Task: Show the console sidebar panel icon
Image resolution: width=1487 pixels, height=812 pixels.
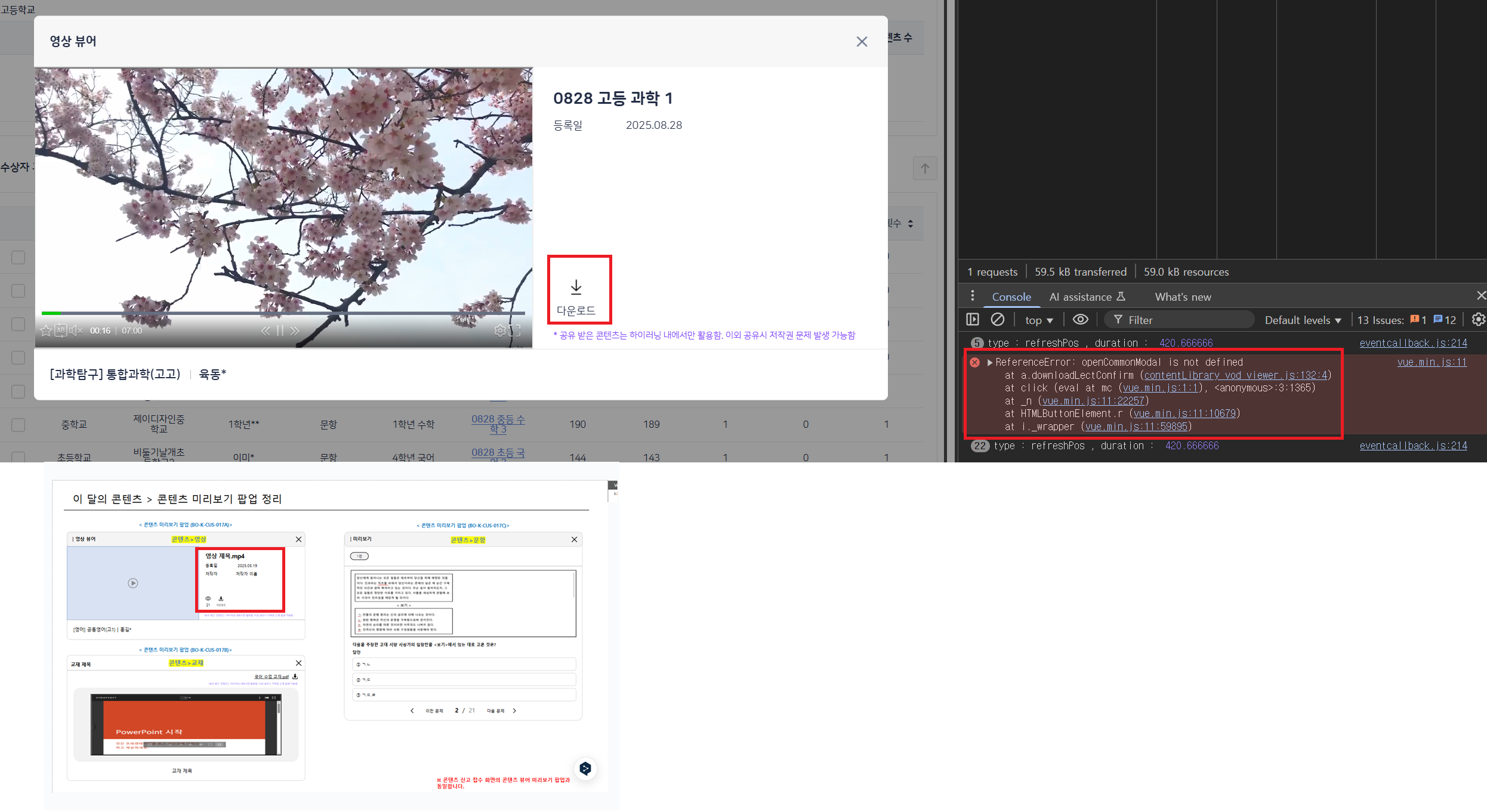Action: click(x=973, y=320)
